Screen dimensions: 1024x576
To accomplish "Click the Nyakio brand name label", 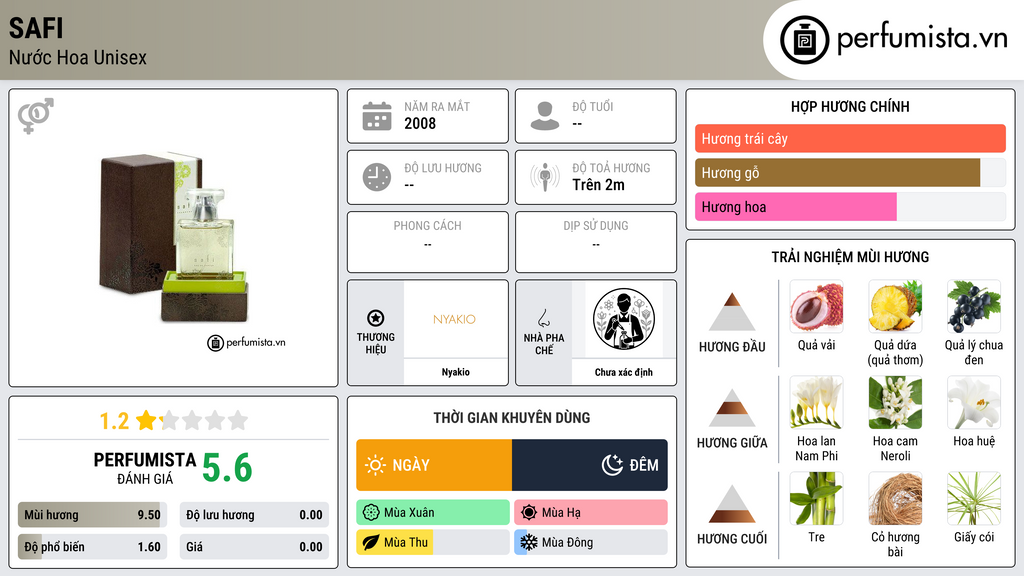I will click(455, 372).
